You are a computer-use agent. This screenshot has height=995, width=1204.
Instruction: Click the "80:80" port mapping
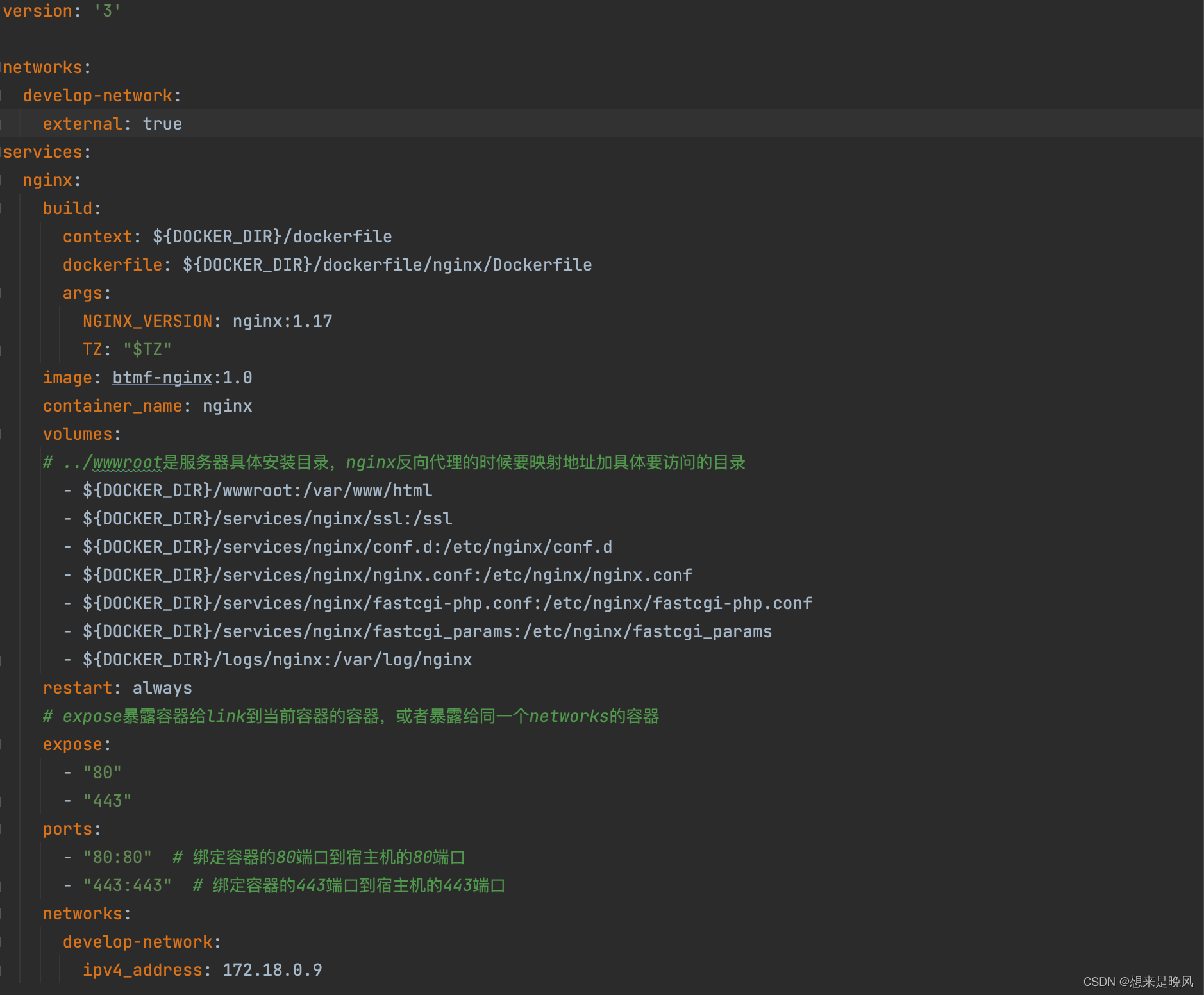click(x=117, y=857)
